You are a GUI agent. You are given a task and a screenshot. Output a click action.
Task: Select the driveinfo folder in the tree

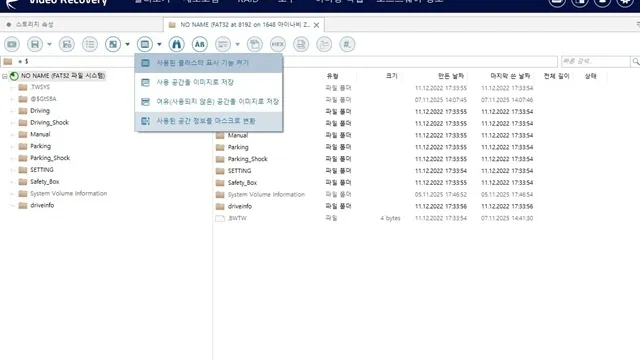[x=42, y=205]
